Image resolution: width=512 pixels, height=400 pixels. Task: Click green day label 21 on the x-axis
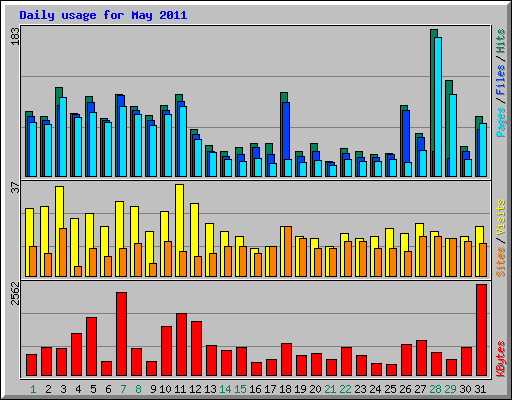tap(330, 389)
